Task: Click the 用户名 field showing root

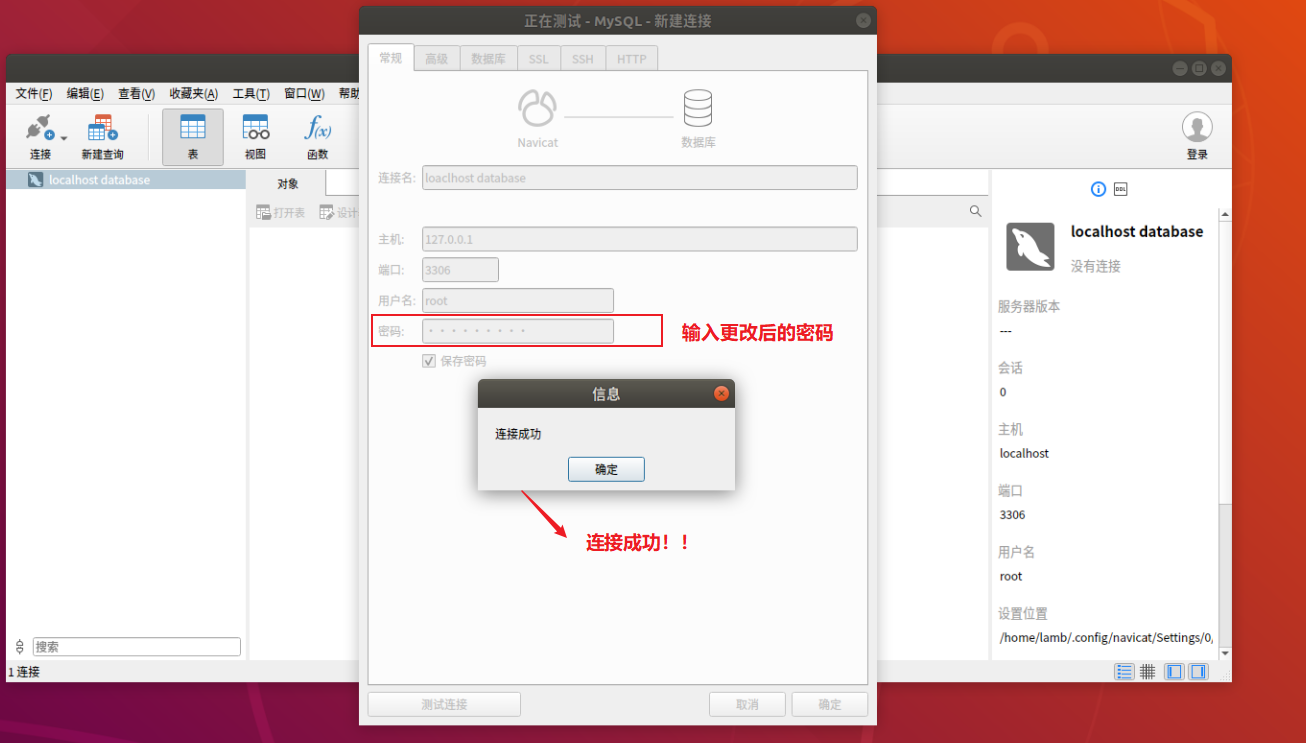Action: (x=518, y=301)
